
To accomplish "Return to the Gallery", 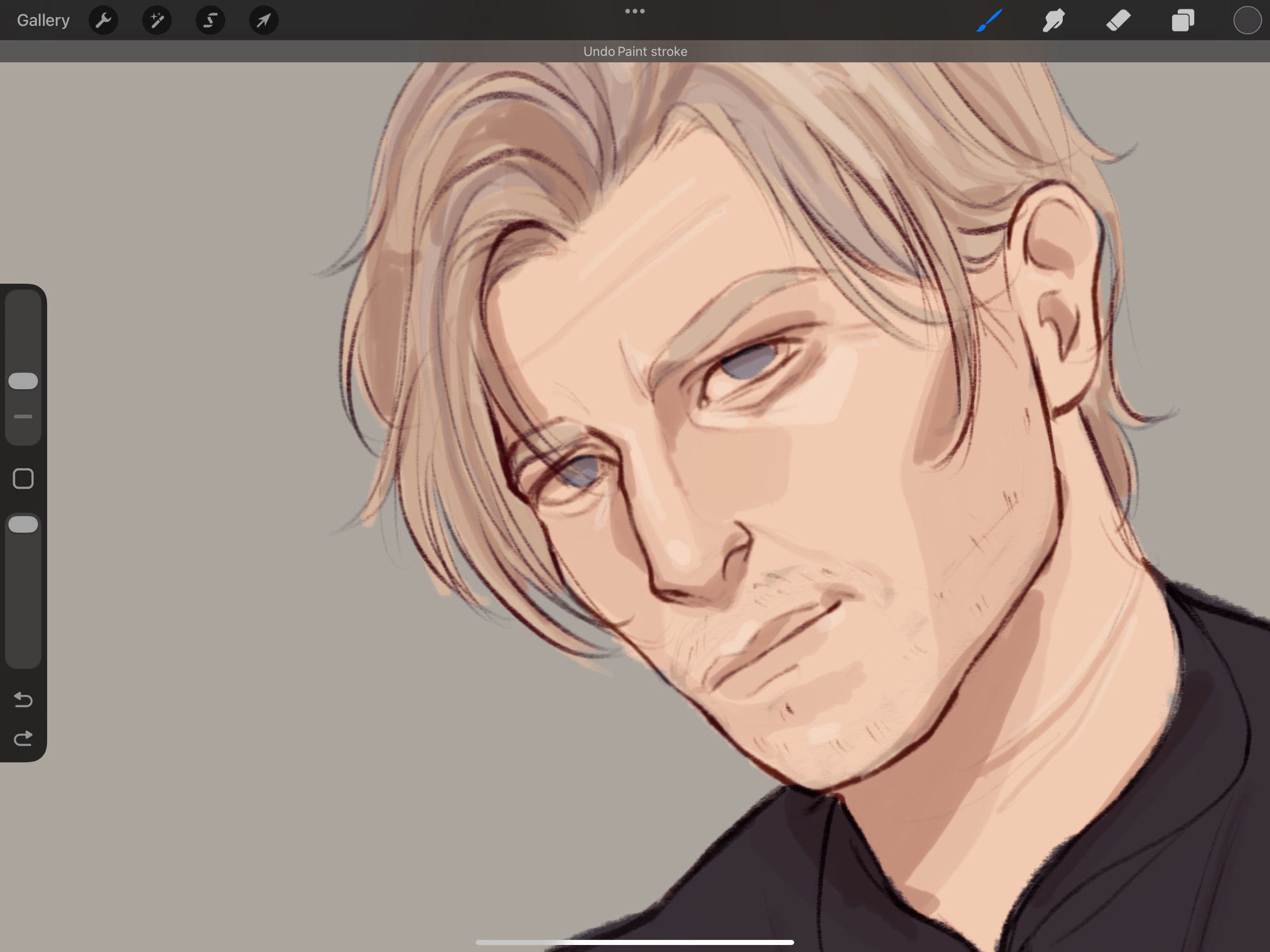I will (x=43, y=20).
